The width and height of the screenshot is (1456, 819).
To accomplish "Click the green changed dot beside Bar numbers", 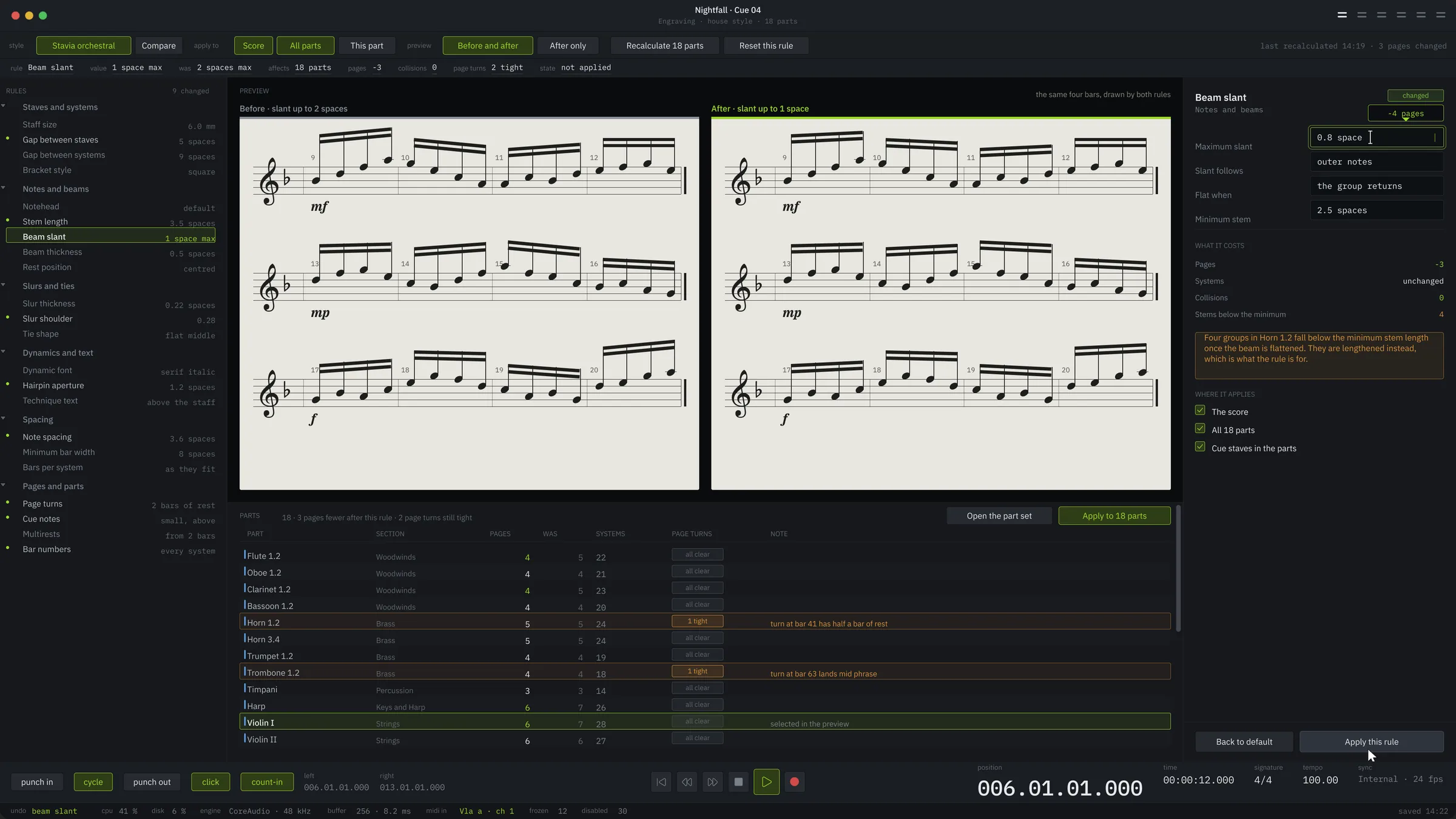I will coord(7,547).
